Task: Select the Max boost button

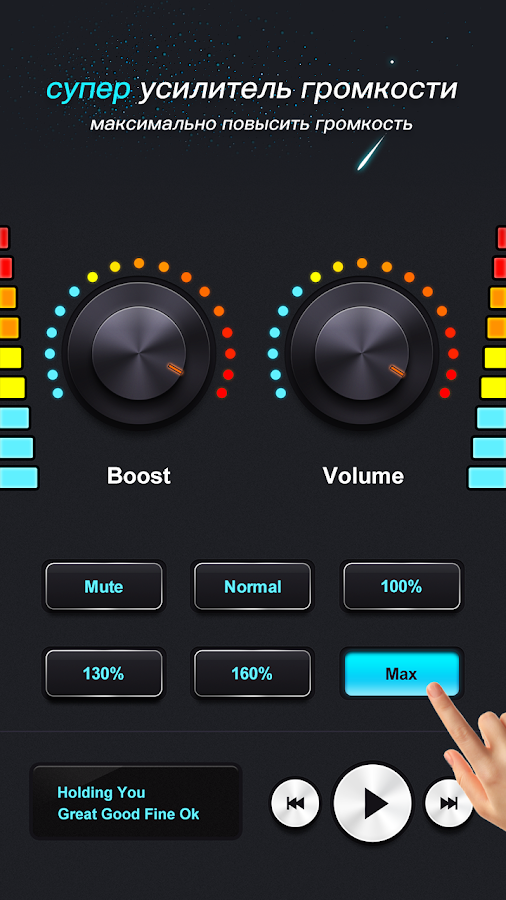Action: 402,673
